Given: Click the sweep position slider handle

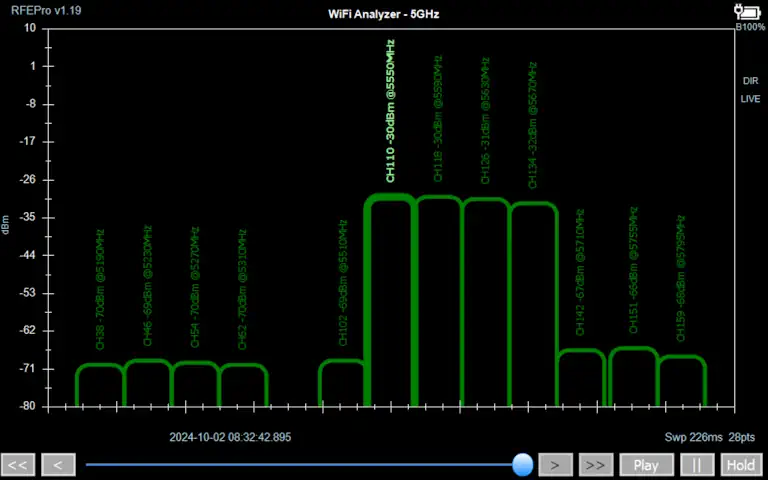Looking at the screenshot, I should point(522,464).
